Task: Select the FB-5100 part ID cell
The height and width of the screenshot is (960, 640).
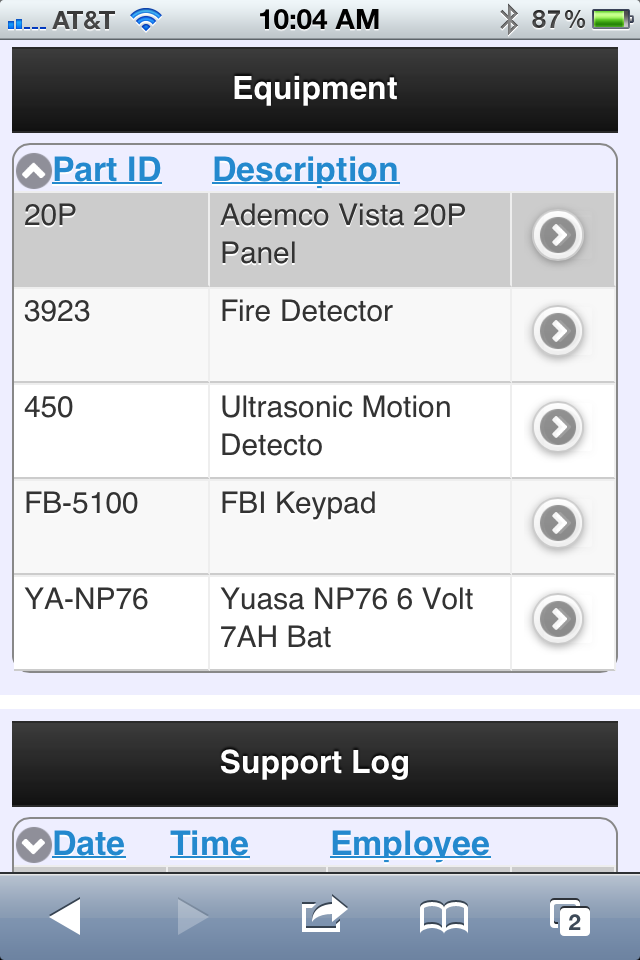Action: pos(111,526)
